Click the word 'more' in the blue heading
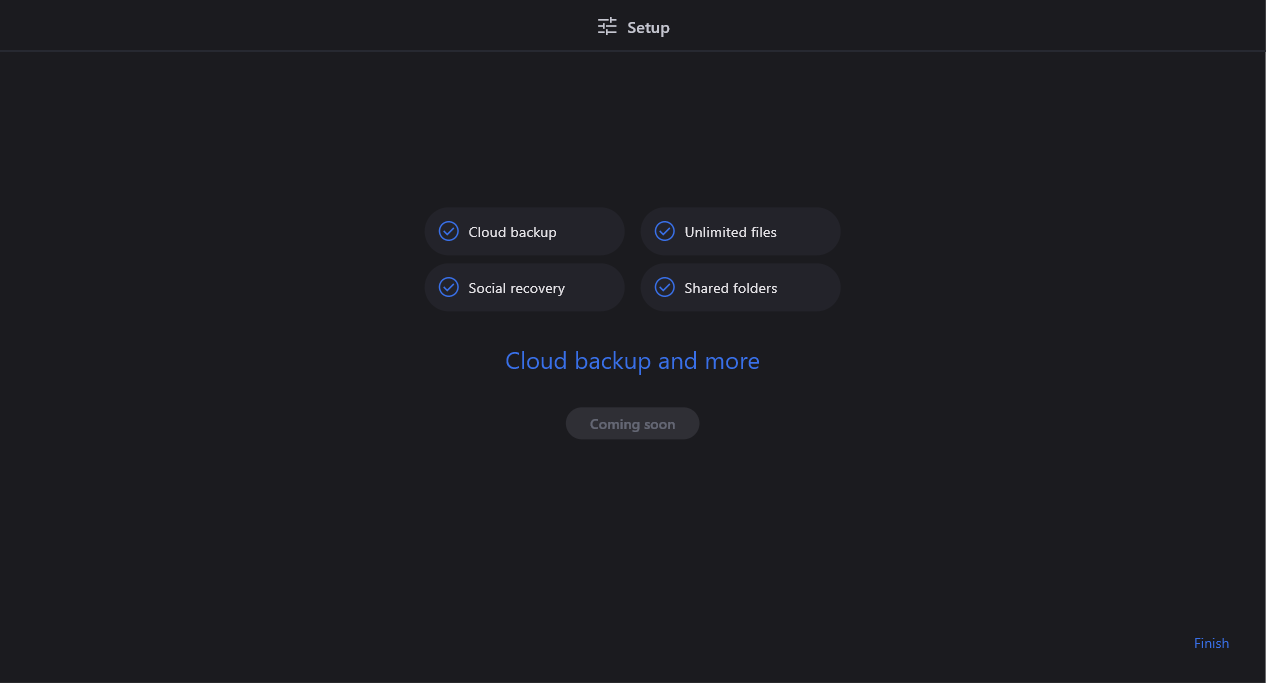 (x=732, y=361)
